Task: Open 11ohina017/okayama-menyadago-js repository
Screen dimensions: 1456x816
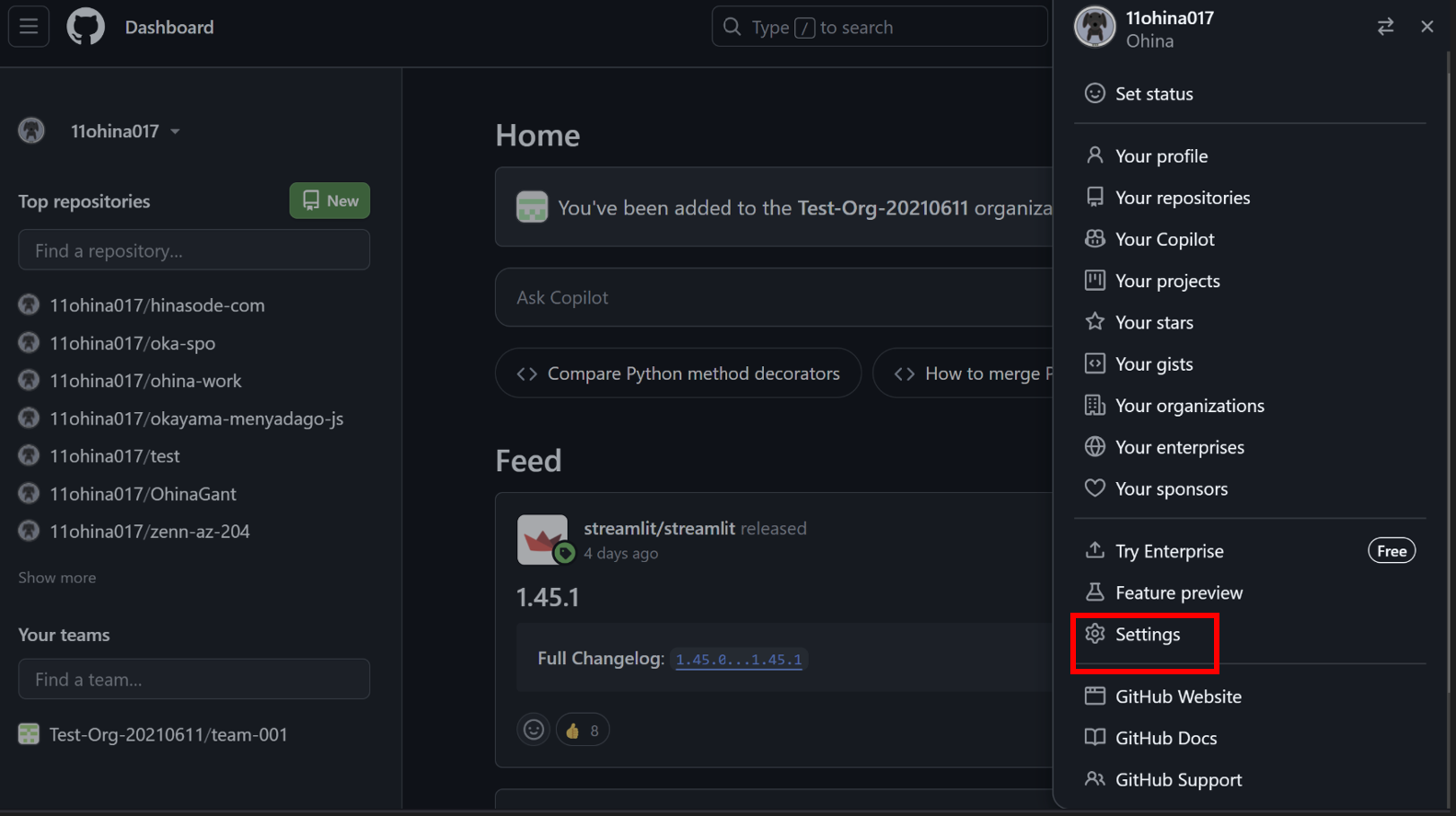Action: 196,418
